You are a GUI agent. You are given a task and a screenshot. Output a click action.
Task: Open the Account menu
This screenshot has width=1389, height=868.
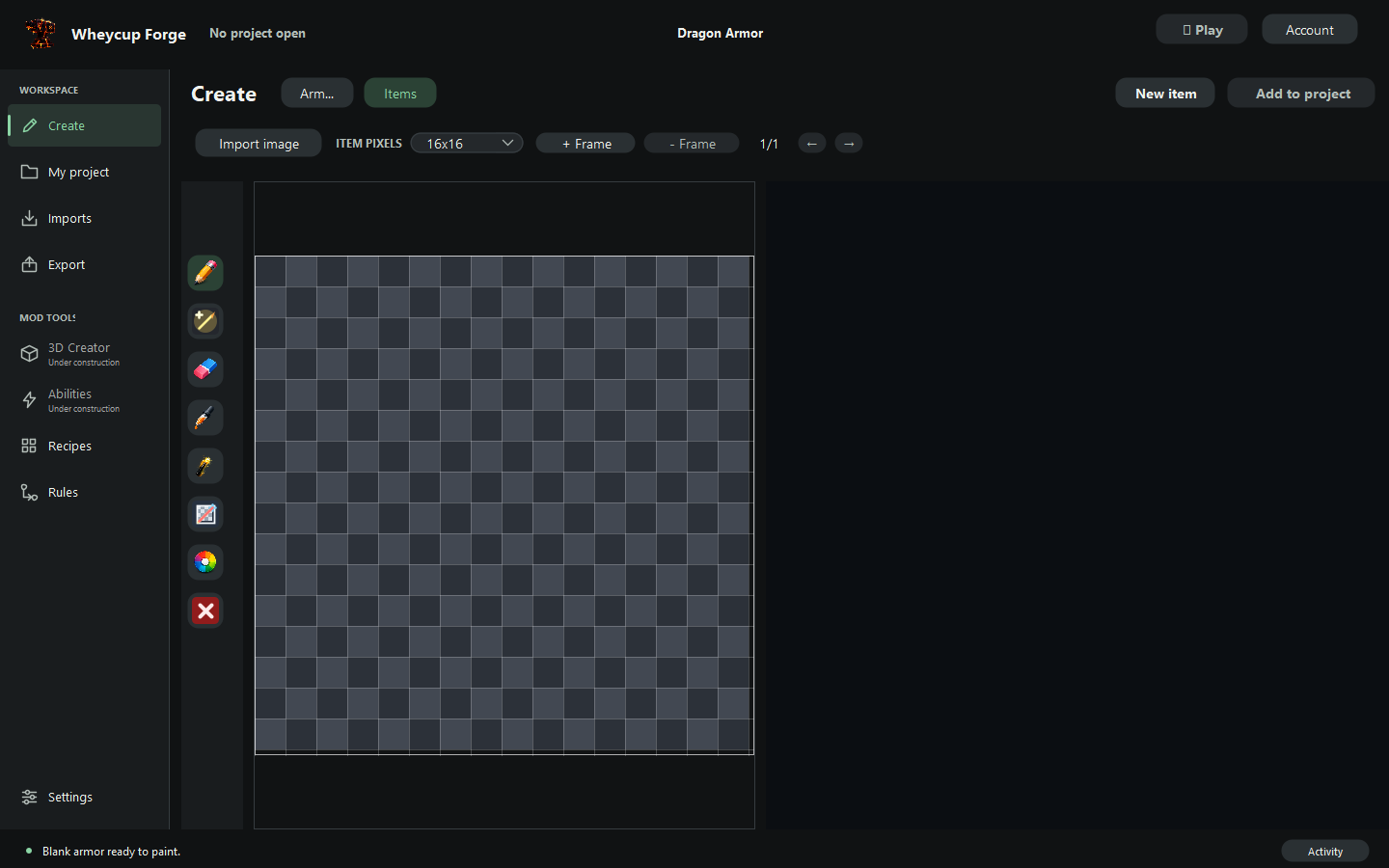click(x=1310, y=30)
